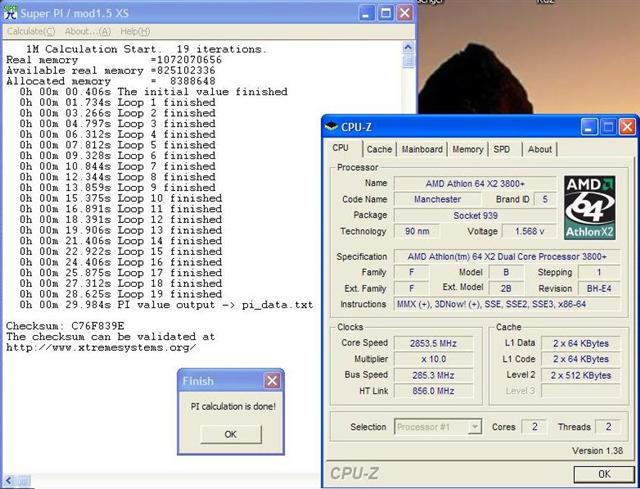Click the 'PI calculation is done!' message
Viewport: 640px width, 489px height.
[x=233, y=407]
